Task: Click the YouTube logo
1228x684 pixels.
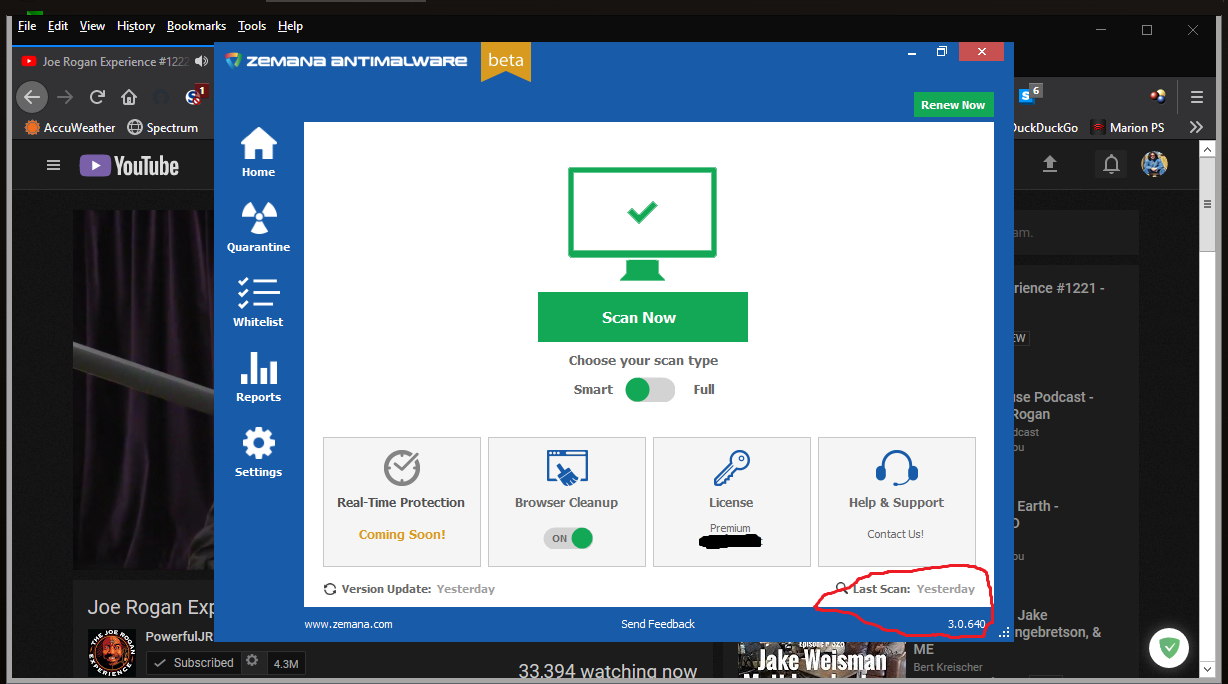Action: 130,166
